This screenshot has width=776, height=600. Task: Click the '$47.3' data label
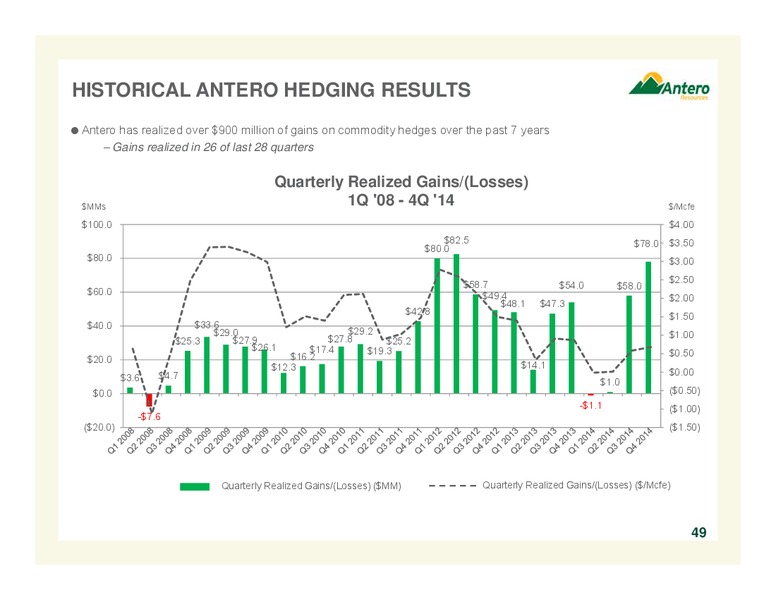(552, 303)
